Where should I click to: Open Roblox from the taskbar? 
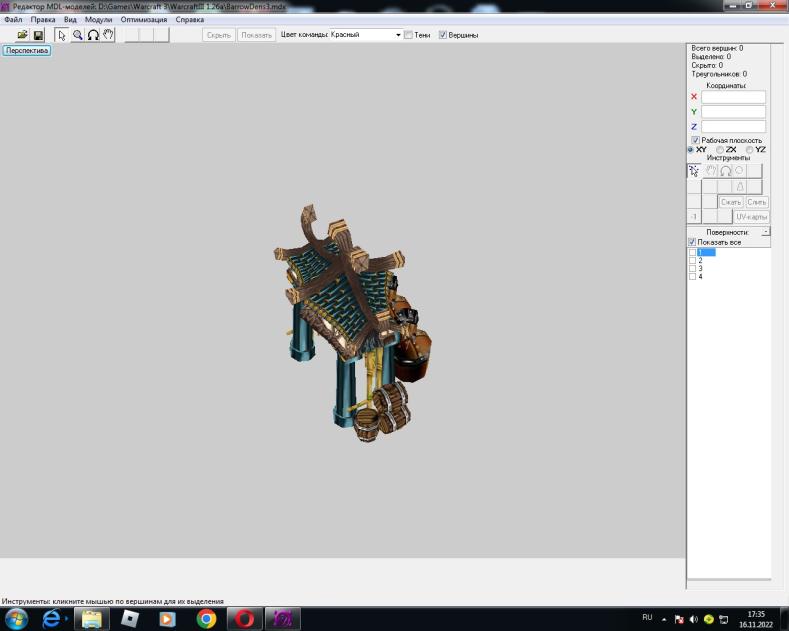130,618
